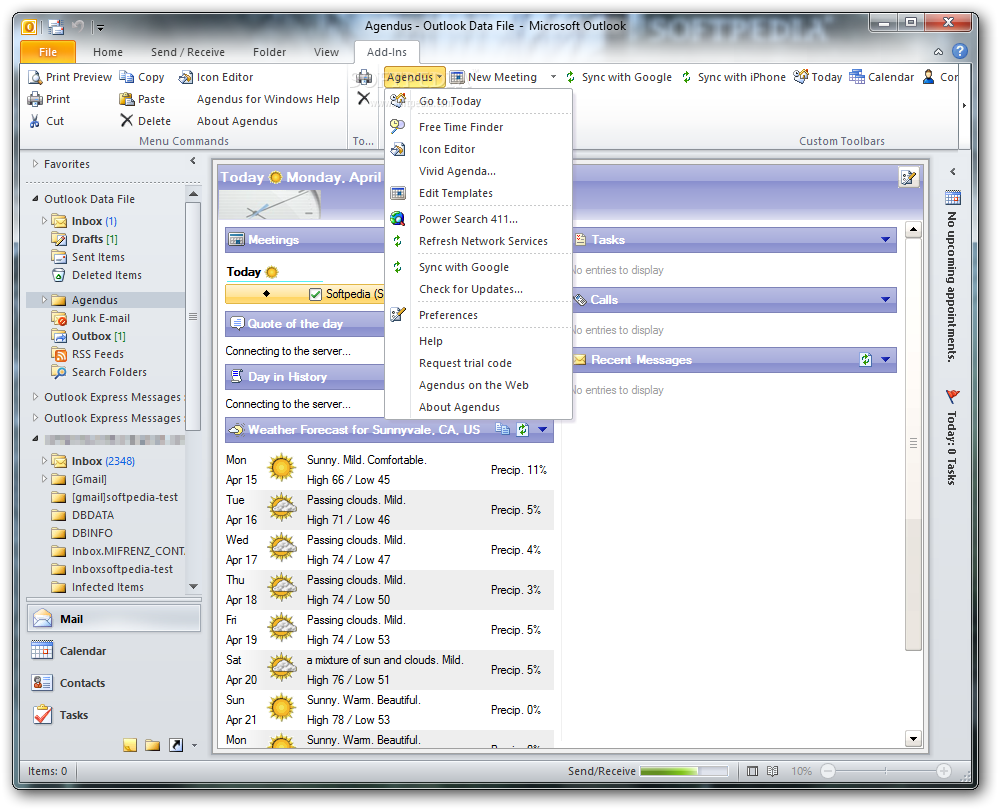Screen dimensions: 999x810
Task: Click the Paste clipboard icon
Action: pyautogui.click(x=127, y=99)
